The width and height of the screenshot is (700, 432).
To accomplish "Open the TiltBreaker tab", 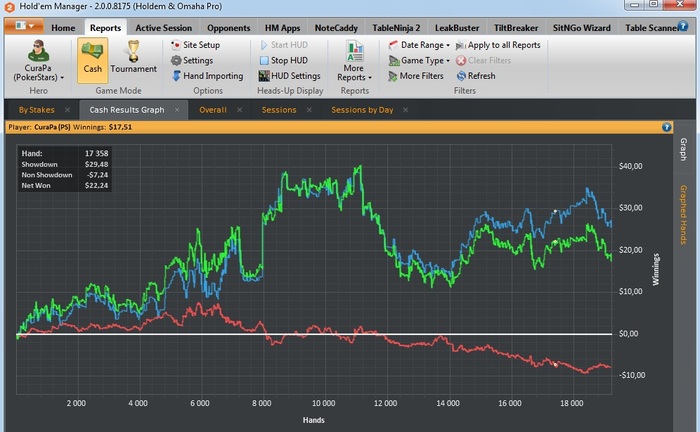I will pyautogui.click(x=516, y=28).
